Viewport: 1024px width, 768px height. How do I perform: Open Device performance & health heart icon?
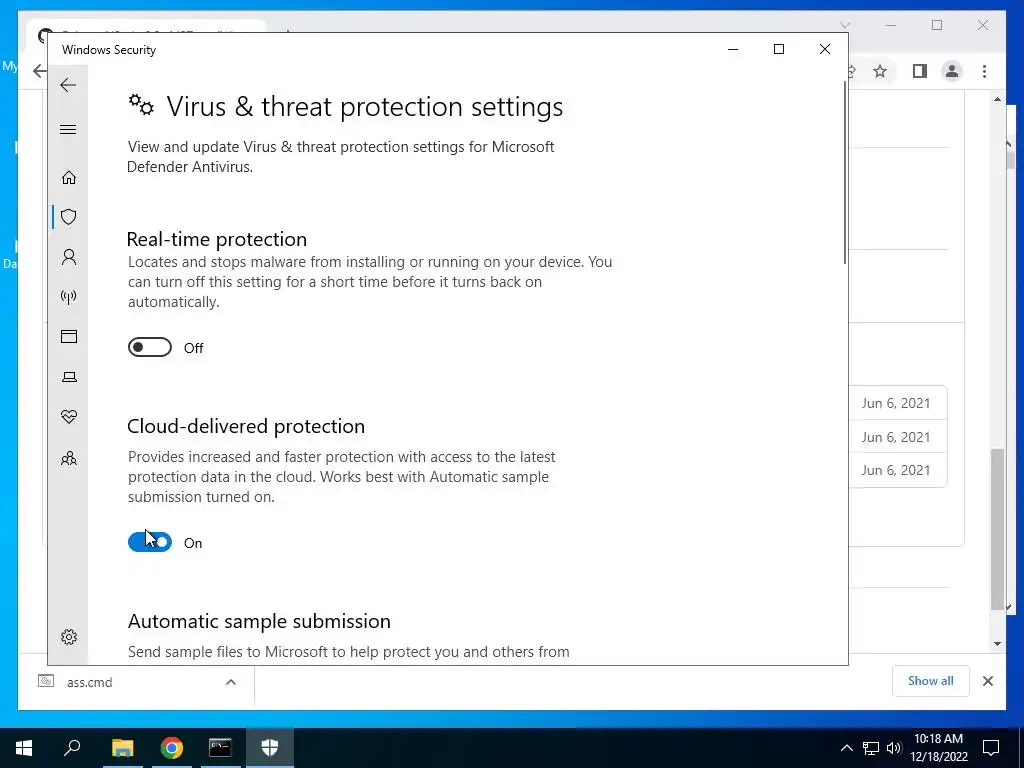[69, 417]
